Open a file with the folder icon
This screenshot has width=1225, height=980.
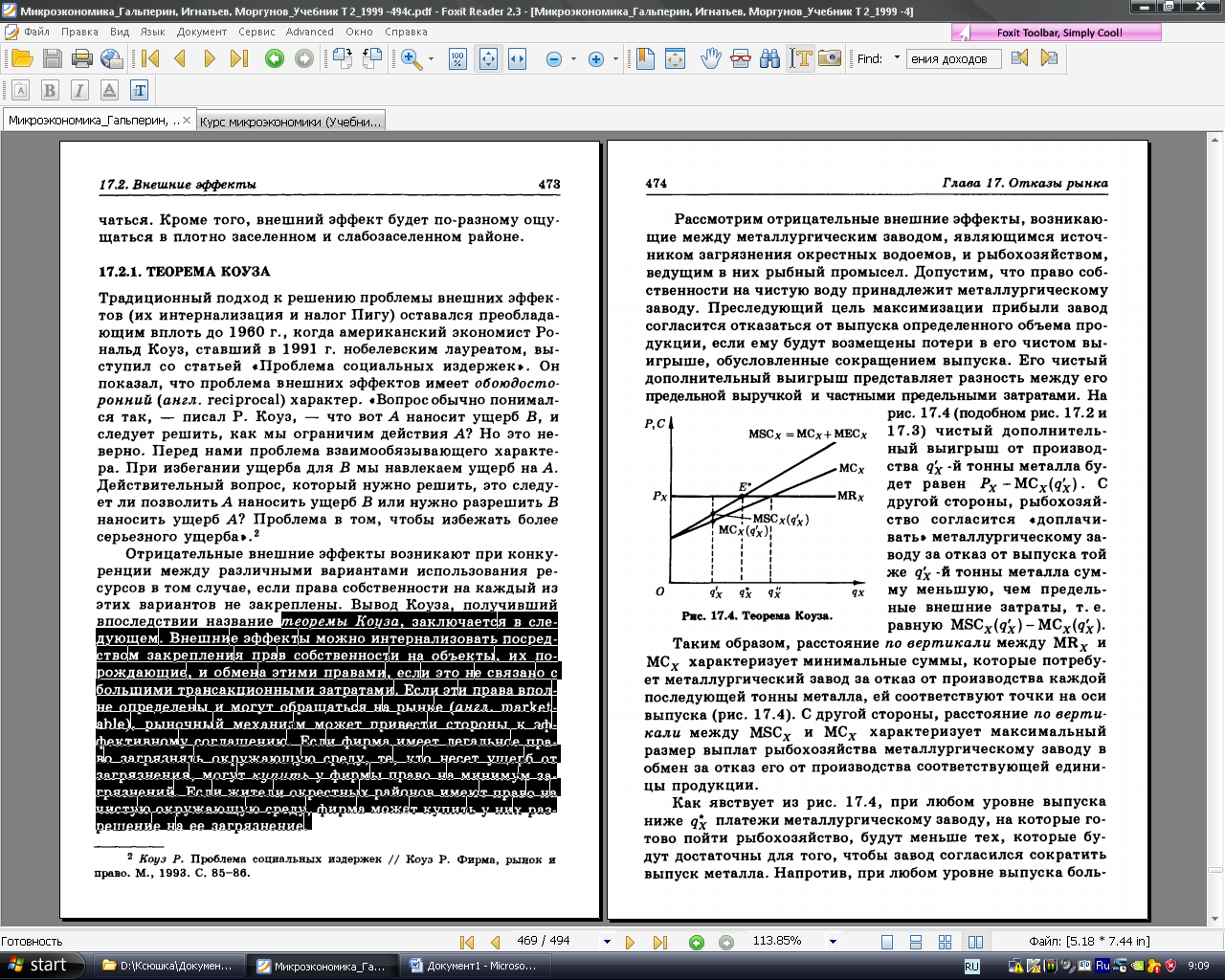[x=22, y=58]
